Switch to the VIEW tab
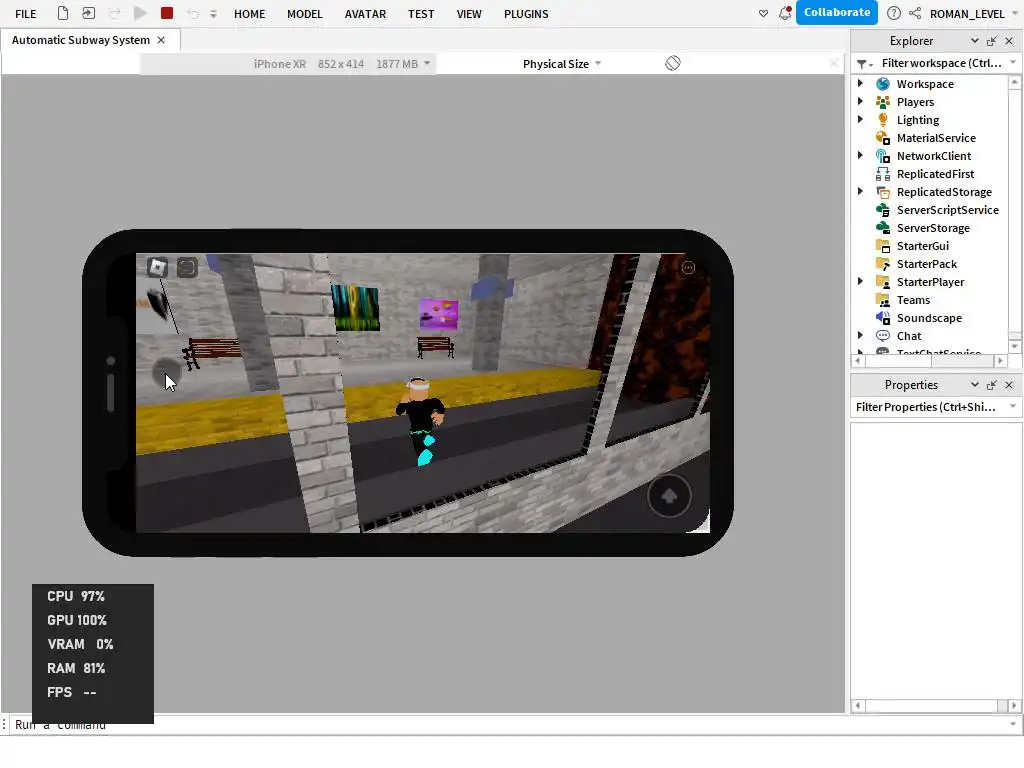The image size is (1024, 768). [469, 14]
